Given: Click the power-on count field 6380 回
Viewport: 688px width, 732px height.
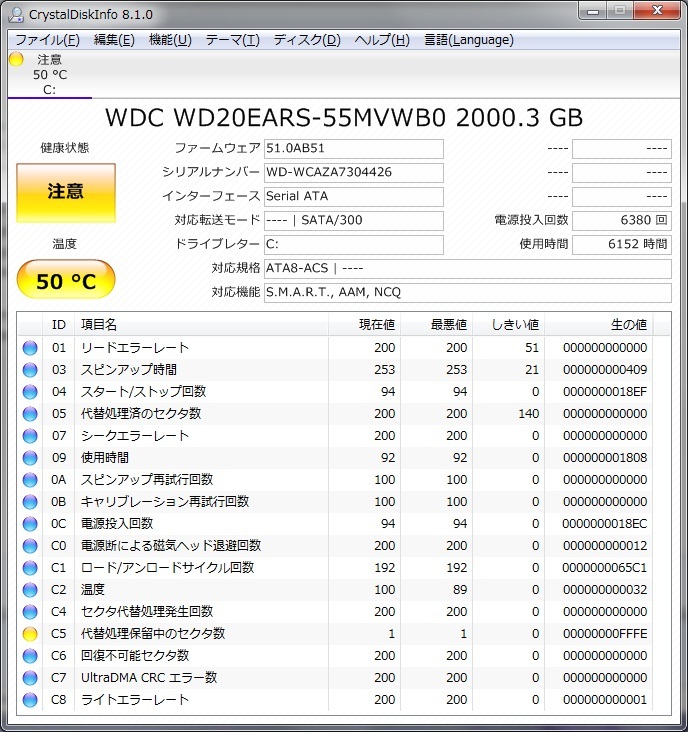Looking at the screenshot, I should click(x=622, y=220).
